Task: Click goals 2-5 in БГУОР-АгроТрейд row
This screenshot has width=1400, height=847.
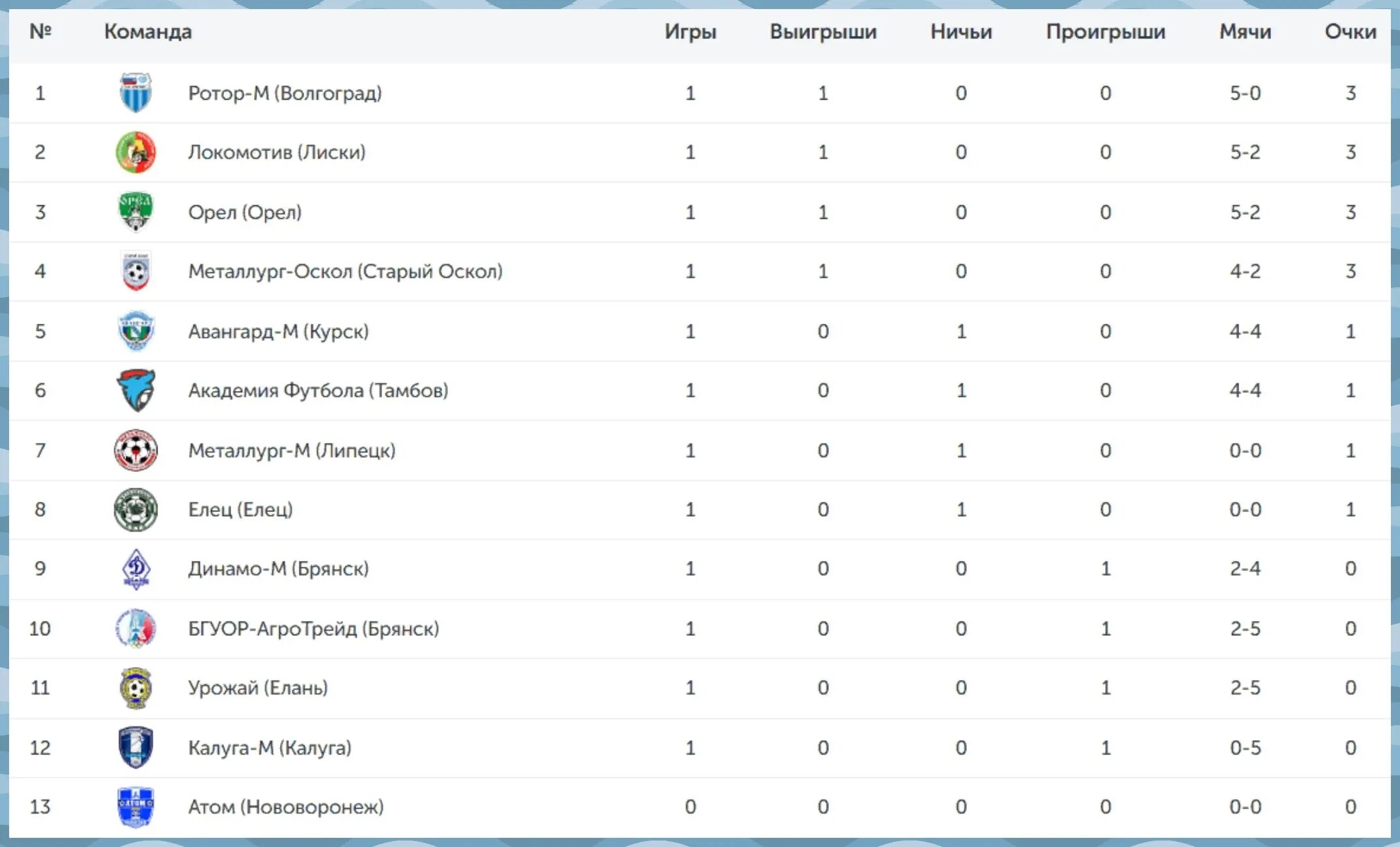Action: tap(1245, 629)
